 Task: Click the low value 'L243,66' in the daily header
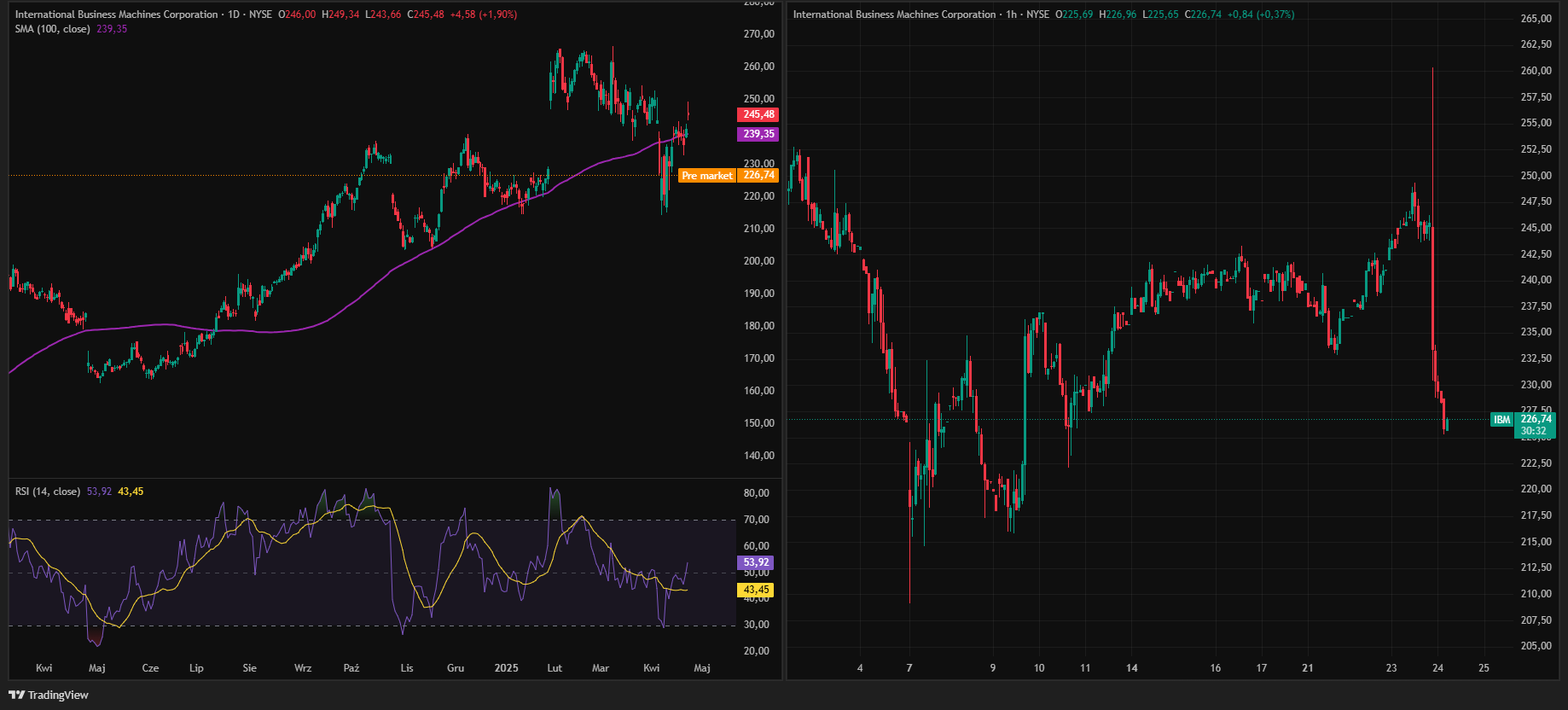tap(383, 15)
